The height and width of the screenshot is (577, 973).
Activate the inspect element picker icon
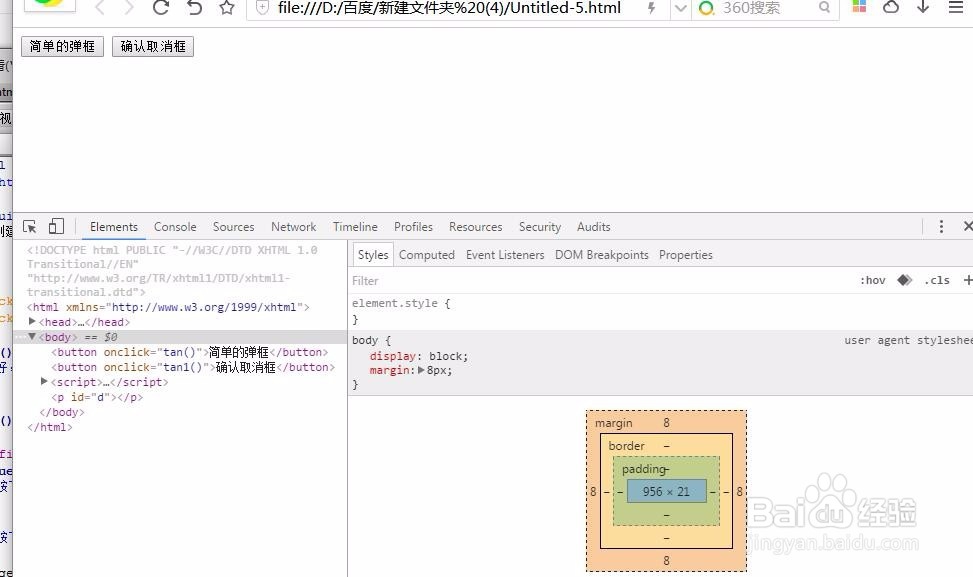tap(29, 226)
